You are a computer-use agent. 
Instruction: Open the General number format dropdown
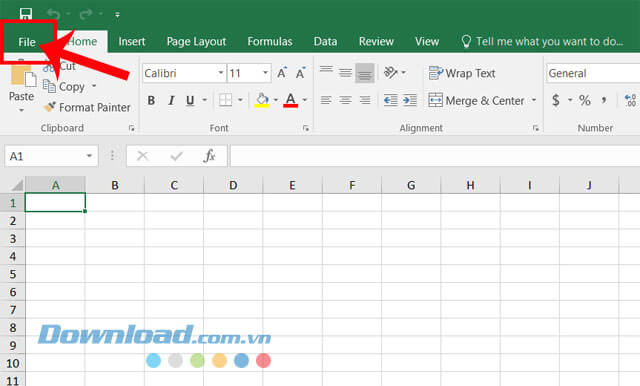point(593,73)
